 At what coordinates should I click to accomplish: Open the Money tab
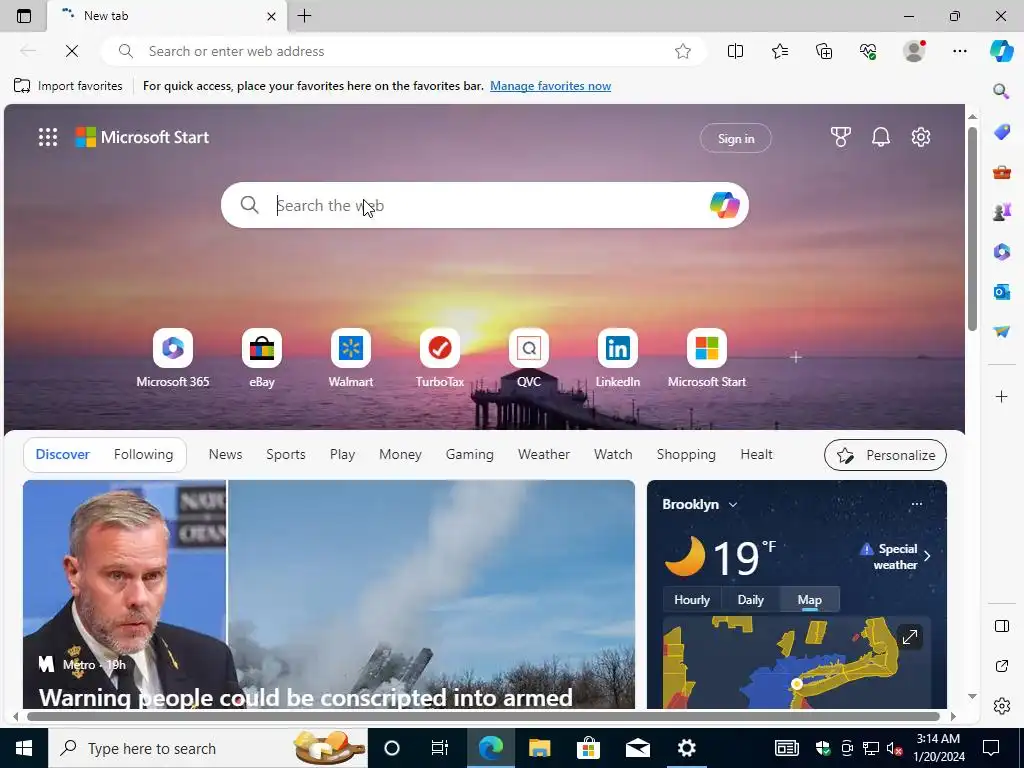pyautogui.click(x=400, y=455)
